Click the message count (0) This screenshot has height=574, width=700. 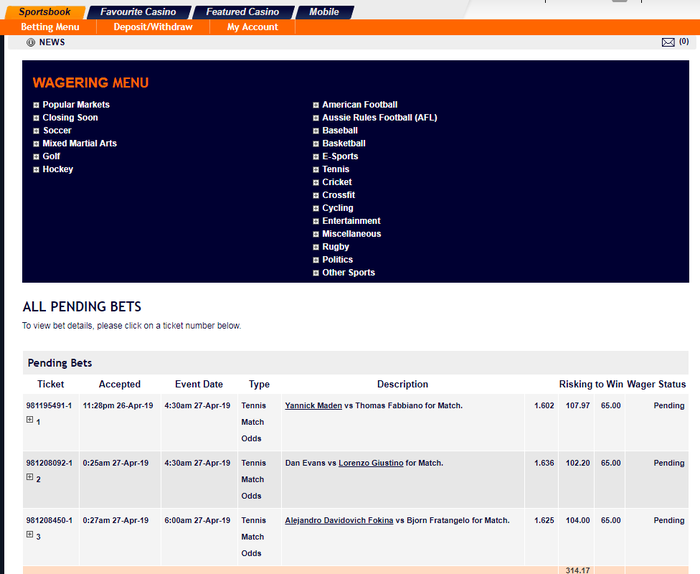click(x=684, y=42)
